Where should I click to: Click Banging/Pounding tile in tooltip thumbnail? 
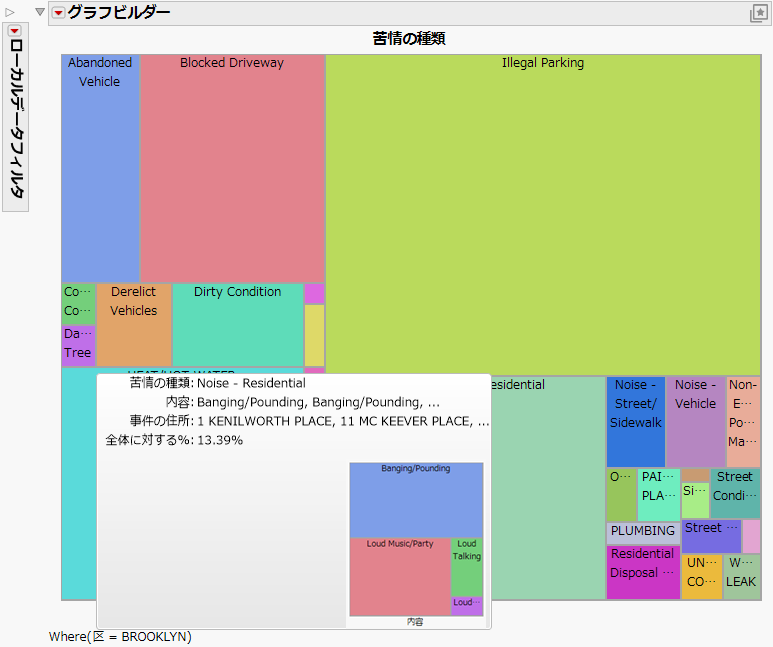pos(416,500)
